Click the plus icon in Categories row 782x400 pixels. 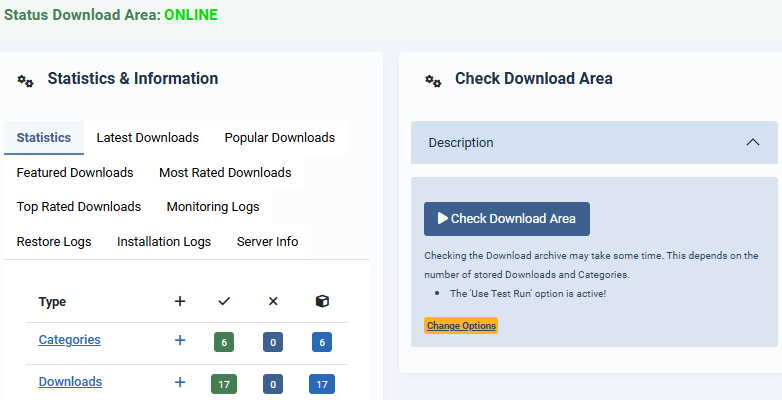pos(180,340)
